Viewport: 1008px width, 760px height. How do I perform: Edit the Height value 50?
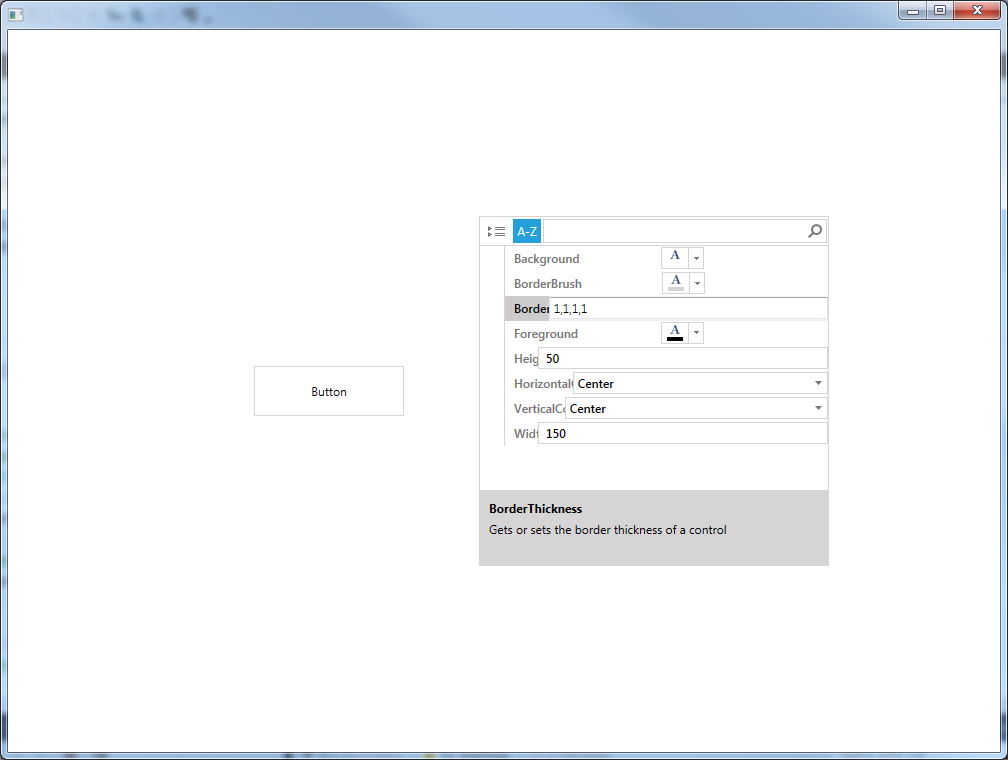683,359
